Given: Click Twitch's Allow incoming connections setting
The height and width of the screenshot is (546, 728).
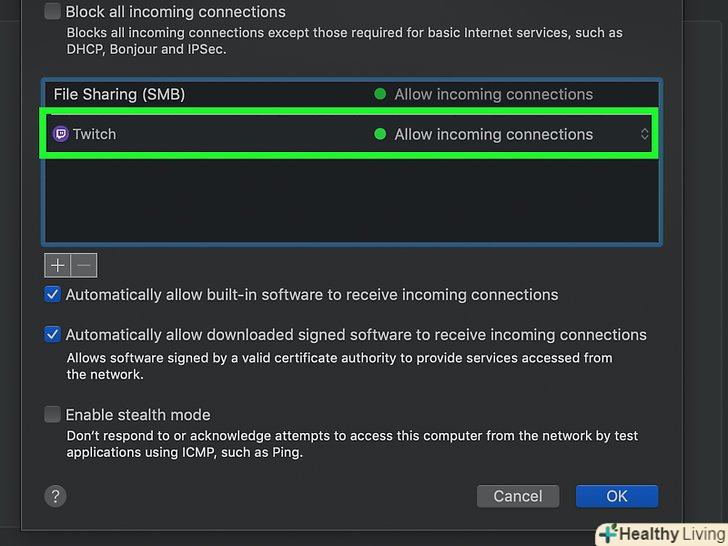Looking at the screenshot, I should click(494, 134).
